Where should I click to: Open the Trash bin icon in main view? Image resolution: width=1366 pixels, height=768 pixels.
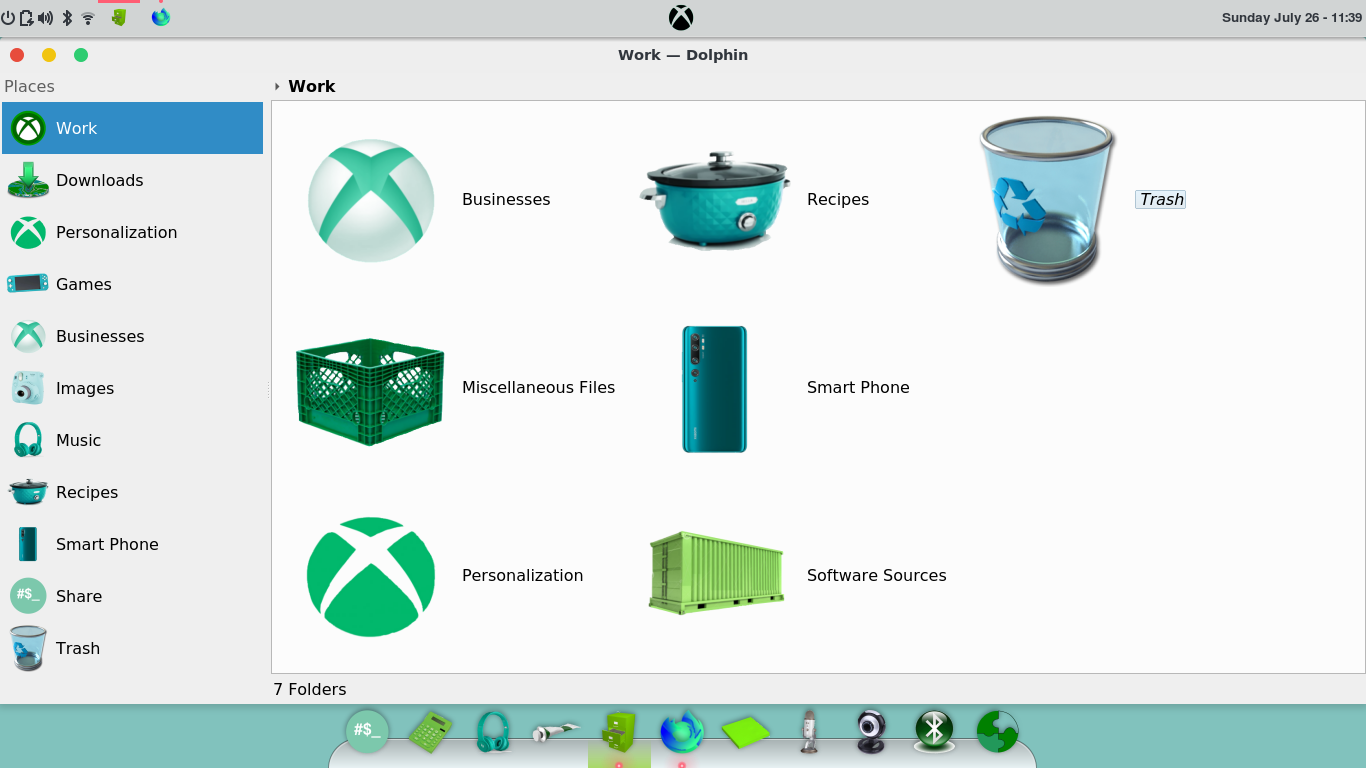(x=1046, y=200)
